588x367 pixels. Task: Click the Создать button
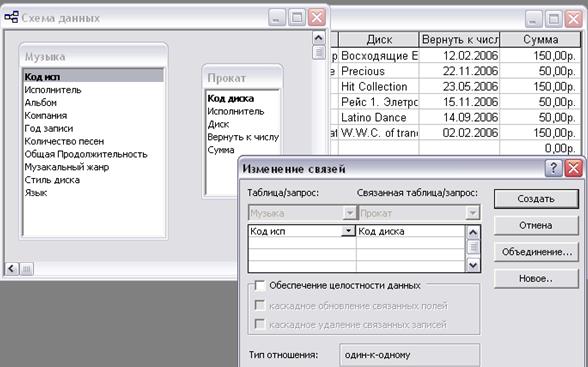point(536,199)
